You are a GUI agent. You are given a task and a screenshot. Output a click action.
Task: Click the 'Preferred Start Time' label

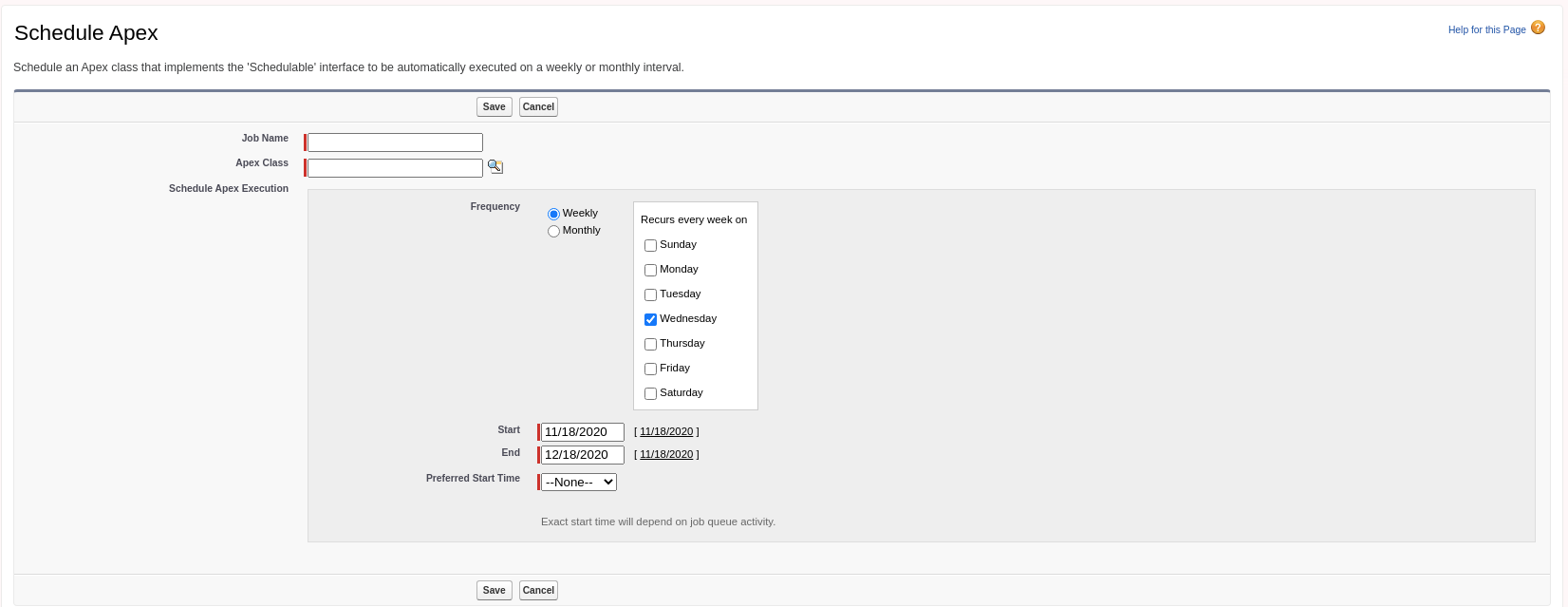click(473, 478)
